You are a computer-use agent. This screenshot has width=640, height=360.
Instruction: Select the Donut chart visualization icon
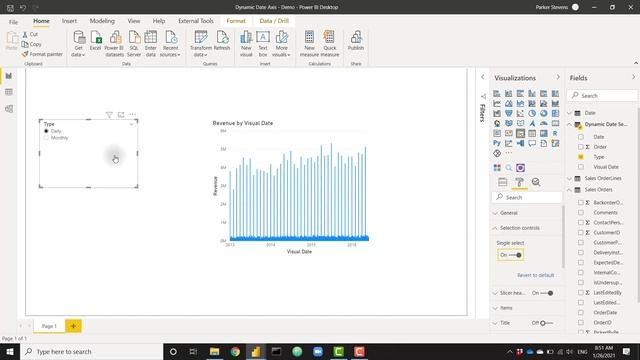click(x=544, y=113)
